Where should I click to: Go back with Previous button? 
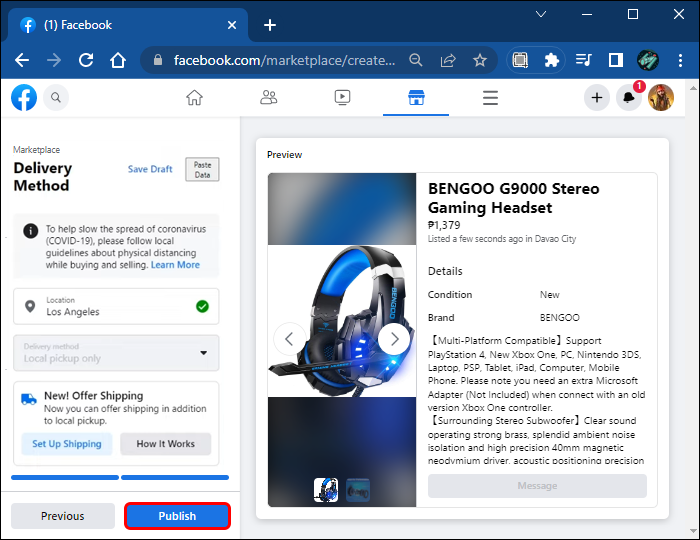pyautogui.click(x=63, y=516)
